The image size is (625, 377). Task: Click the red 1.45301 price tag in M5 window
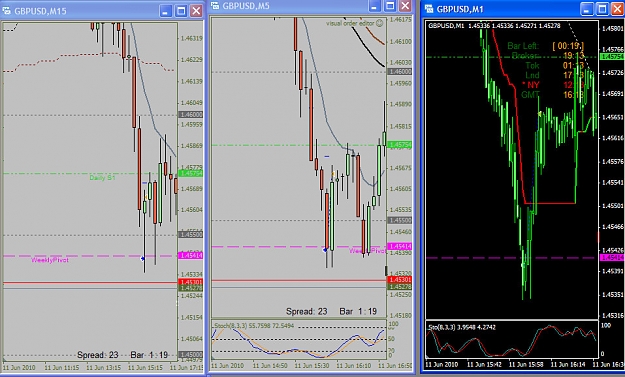coord(400,280)
